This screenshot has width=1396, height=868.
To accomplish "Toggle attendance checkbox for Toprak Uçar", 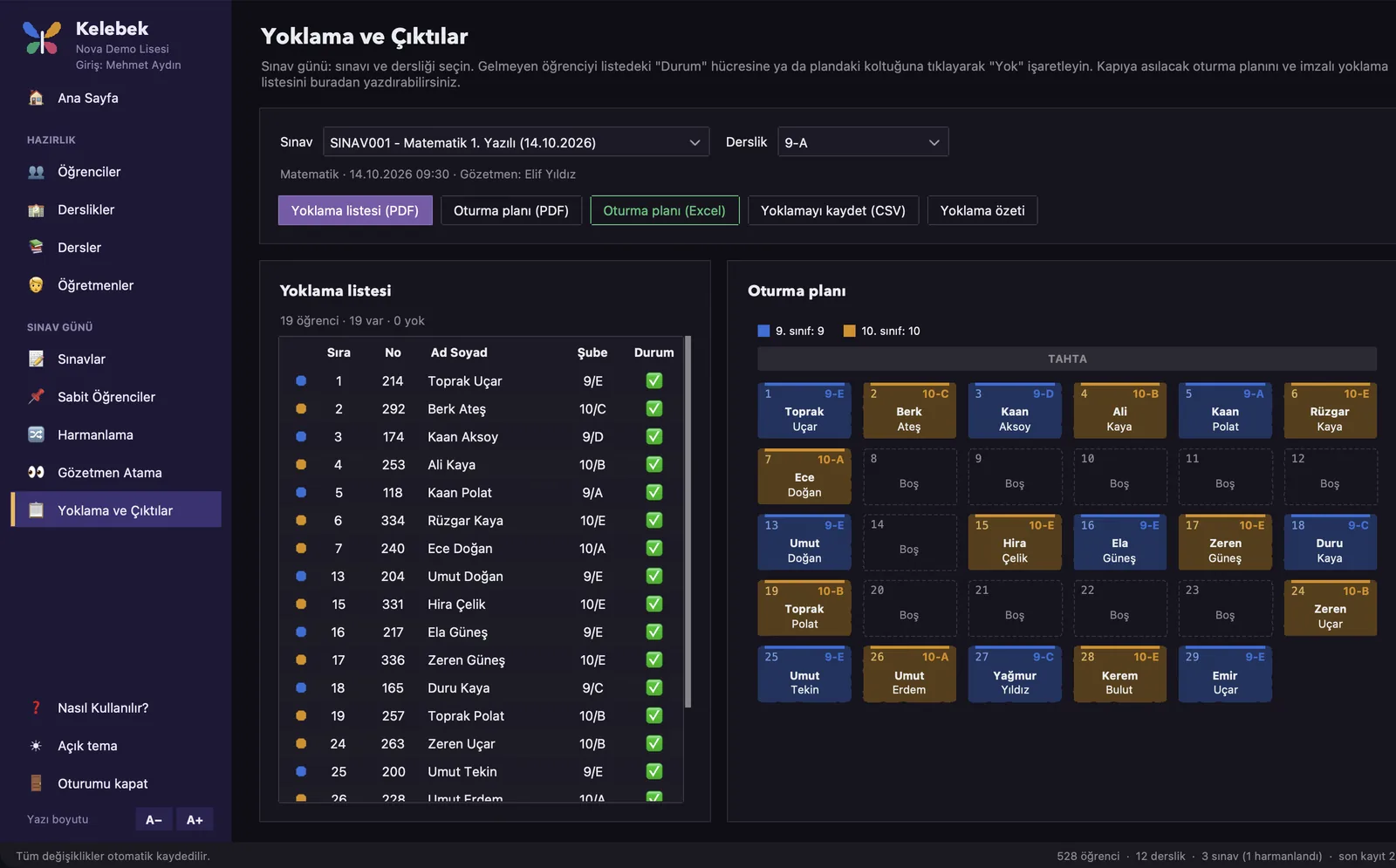I will (654, 380).
